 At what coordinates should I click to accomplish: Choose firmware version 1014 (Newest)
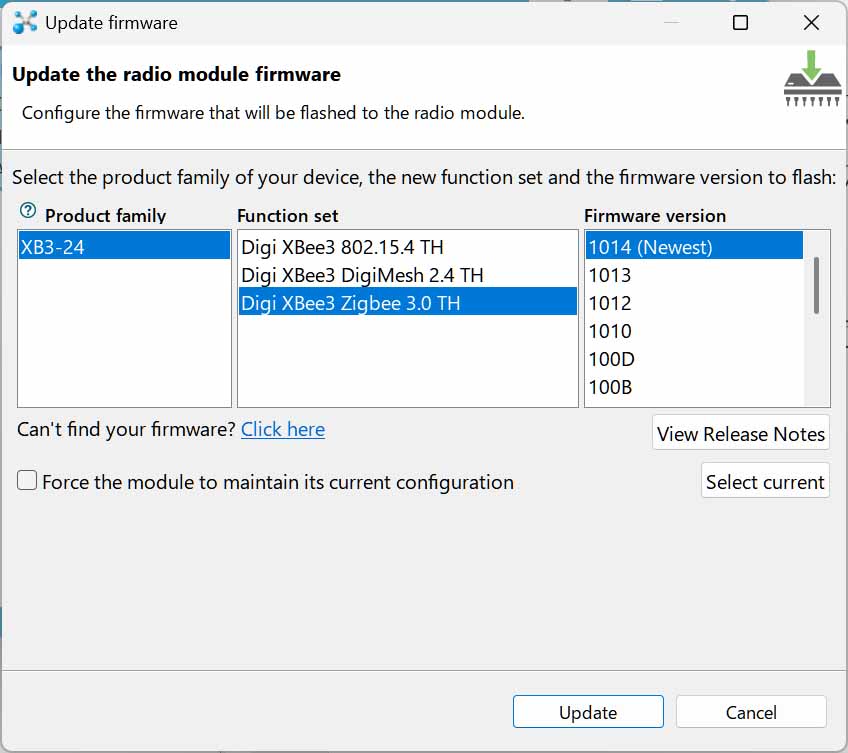[694, 247]
